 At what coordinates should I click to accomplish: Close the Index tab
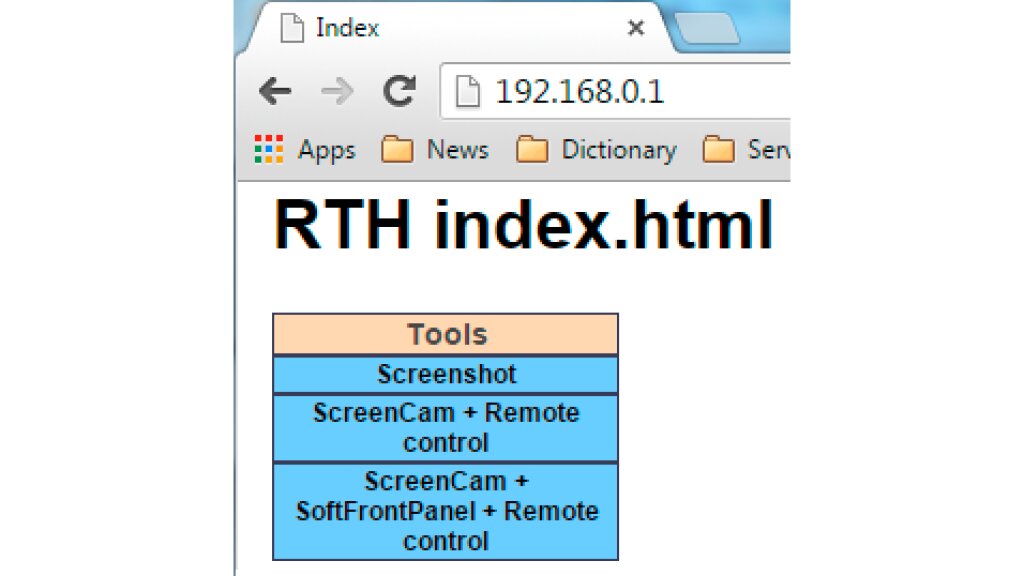635,28
